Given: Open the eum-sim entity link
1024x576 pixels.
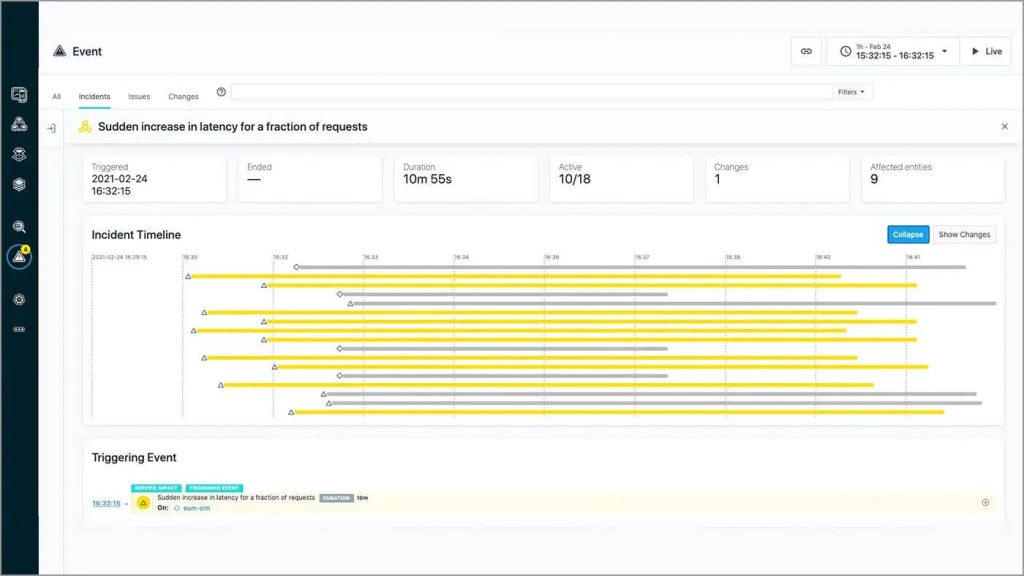Looking at the screenshot, I should pos(196,508).
